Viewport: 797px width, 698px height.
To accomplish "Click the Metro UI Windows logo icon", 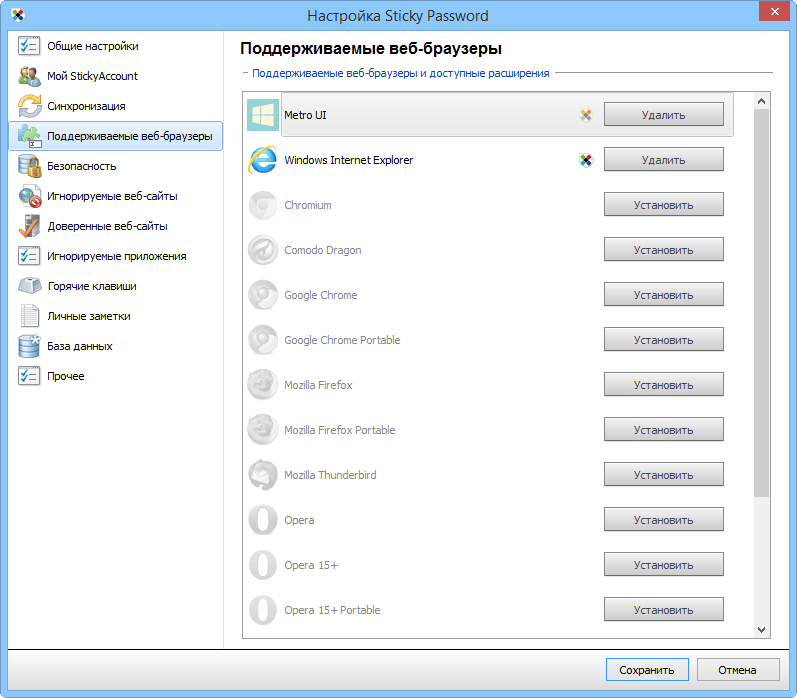I will (263, 115).
